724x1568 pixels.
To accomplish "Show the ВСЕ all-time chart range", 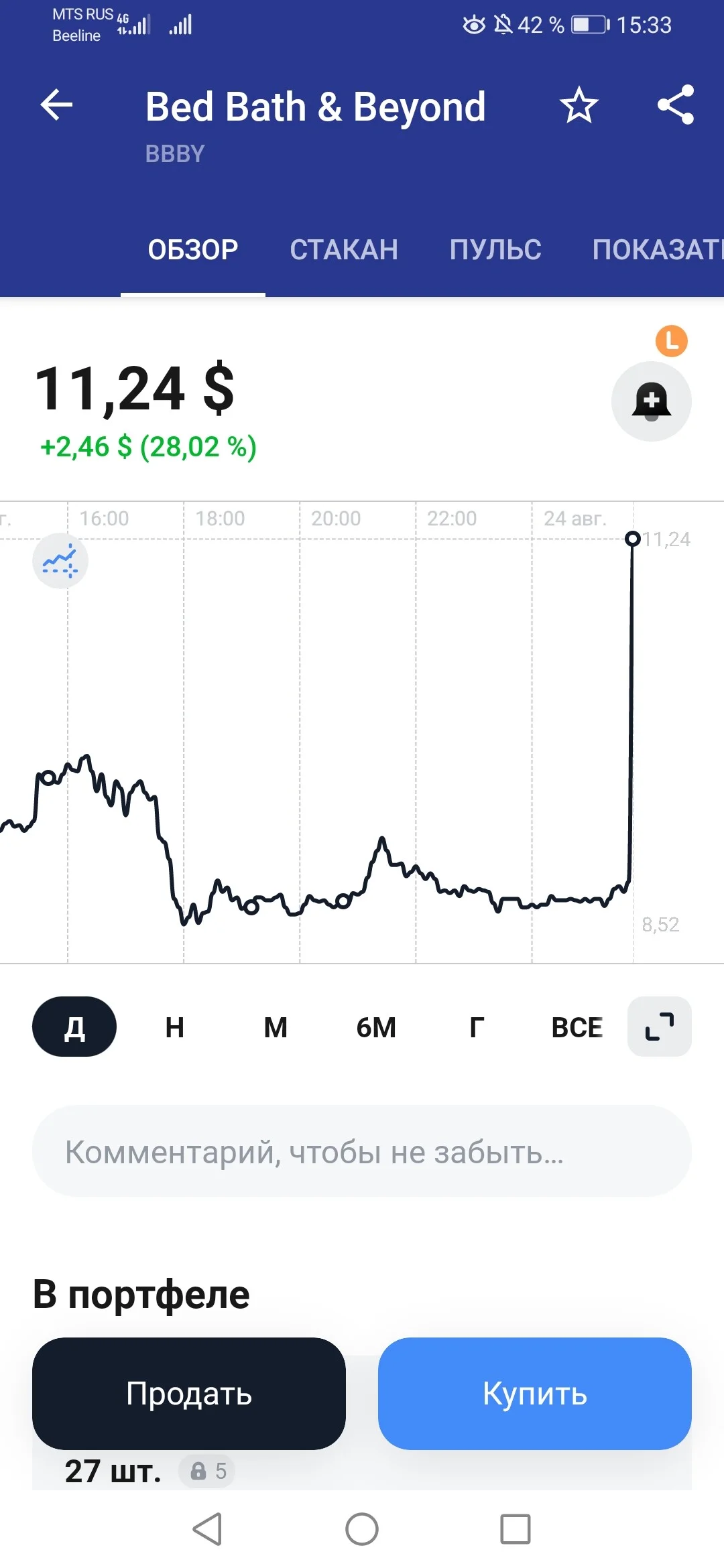I will 577,1027.
